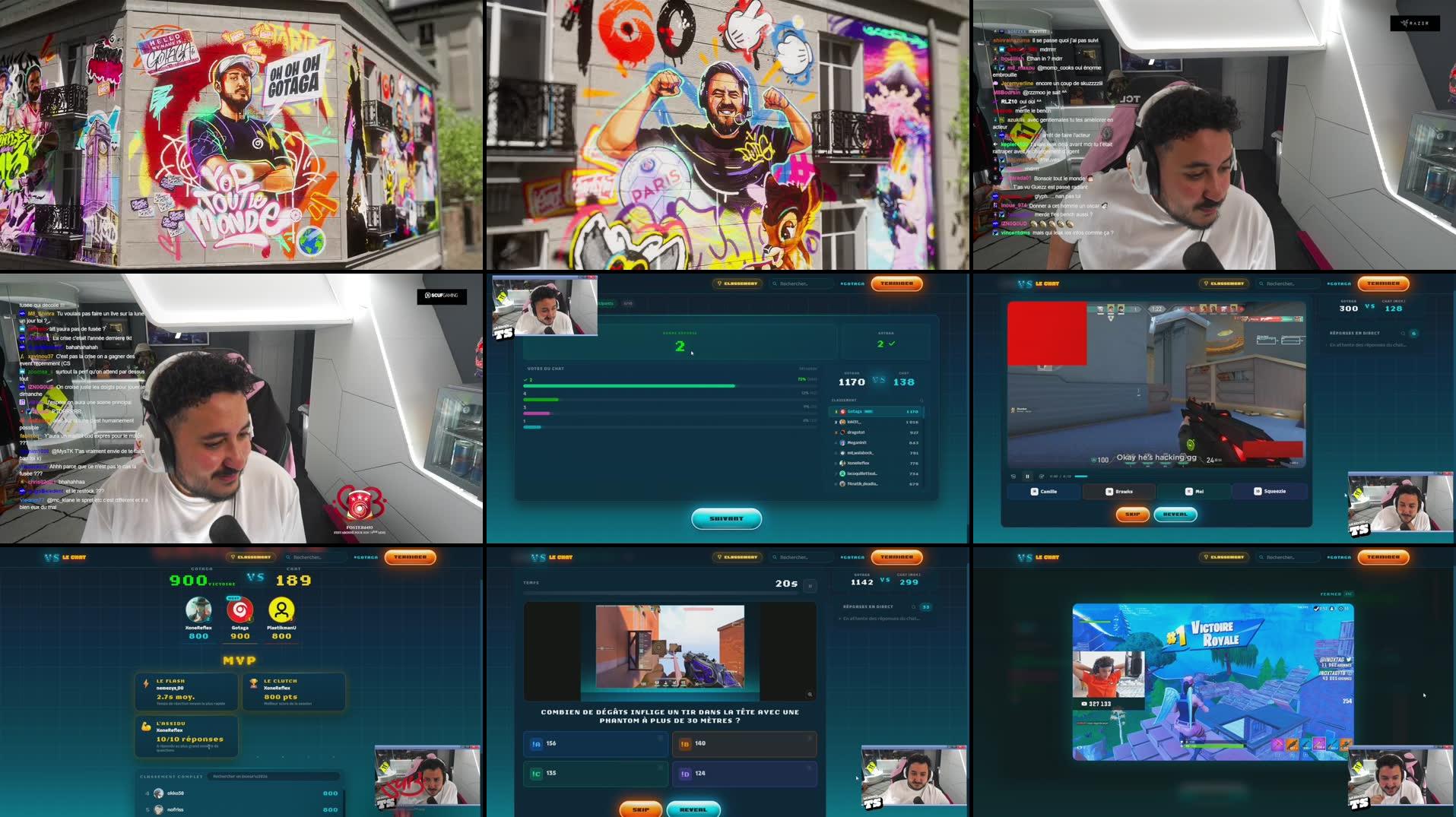Click the Razer logo badge on the webcam view

[1415, 24]
